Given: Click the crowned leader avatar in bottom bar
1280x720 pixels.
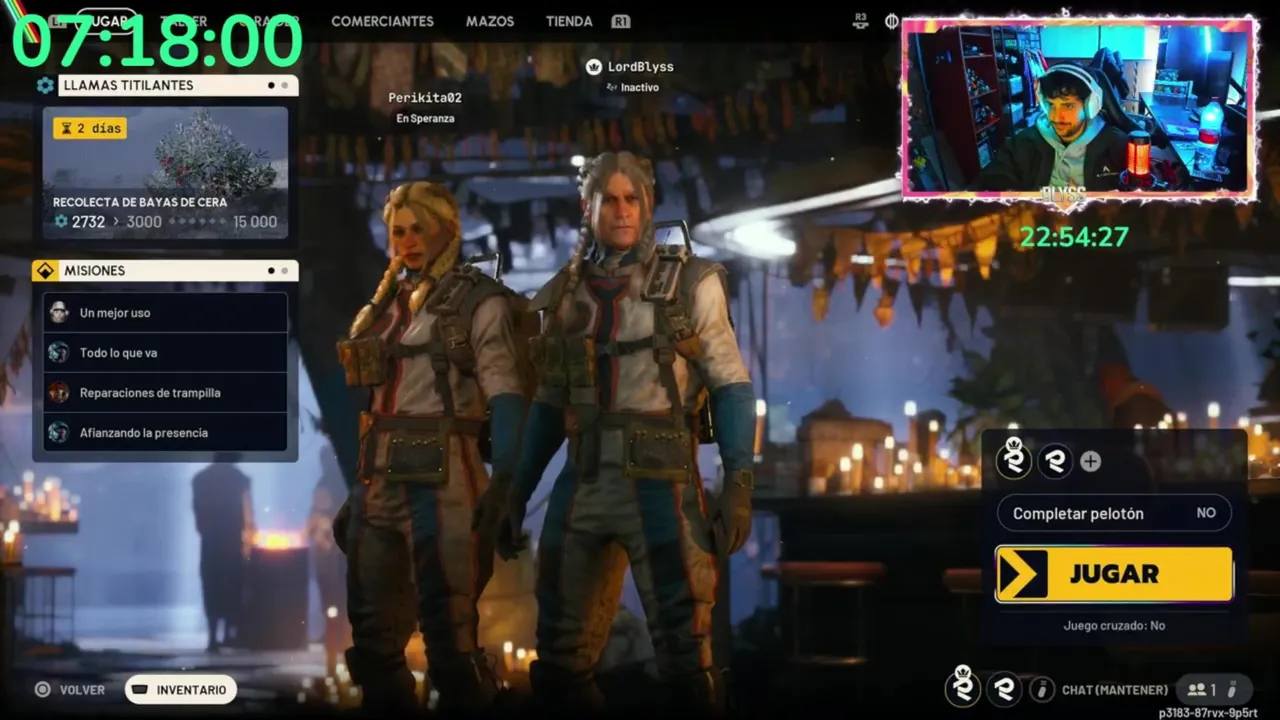Looking at the screenshot, I should (x=963, y=686).
